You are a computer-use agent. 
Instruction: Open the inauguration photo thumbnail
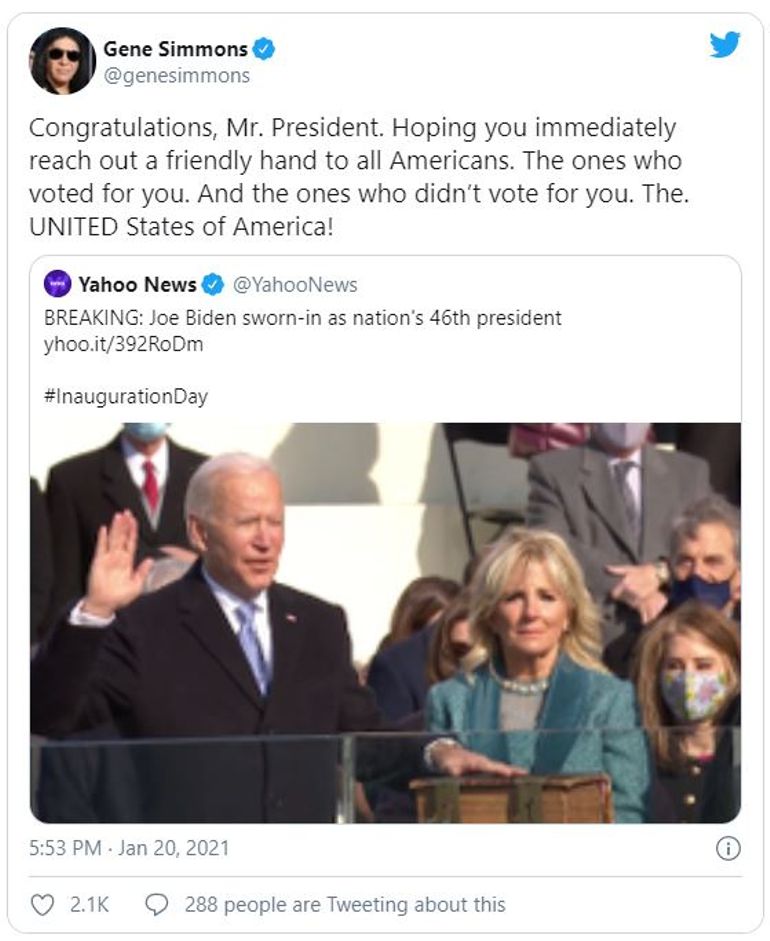point(385,622)
